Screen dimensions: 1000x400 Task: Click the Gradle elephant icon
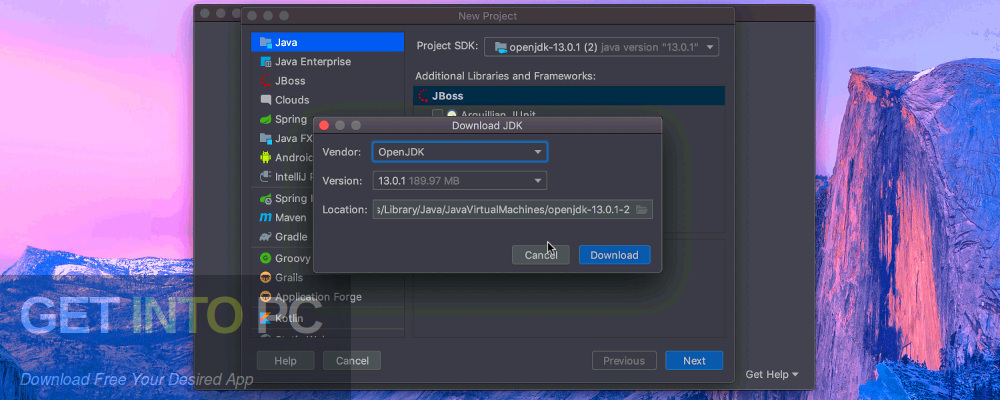point(265,237)
